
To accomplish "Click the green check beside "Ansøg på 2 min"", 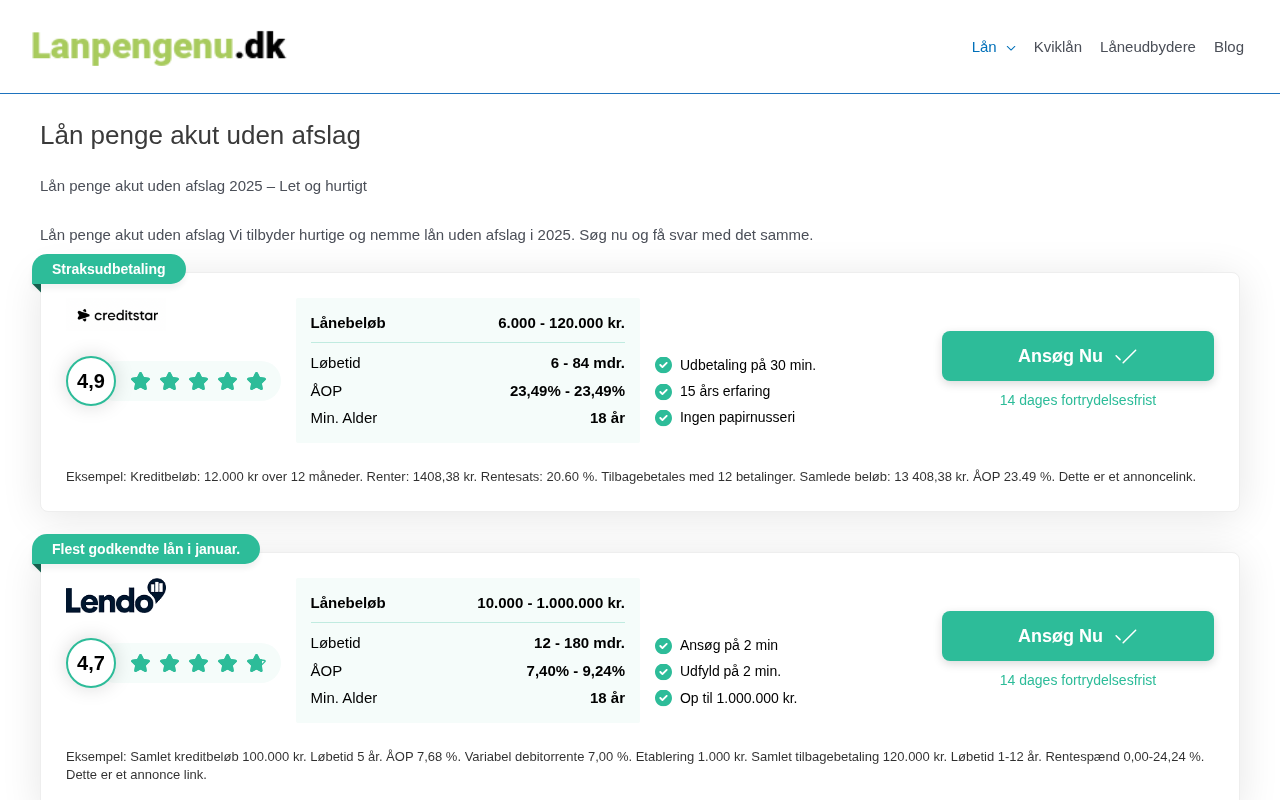I will click(663, 646).
